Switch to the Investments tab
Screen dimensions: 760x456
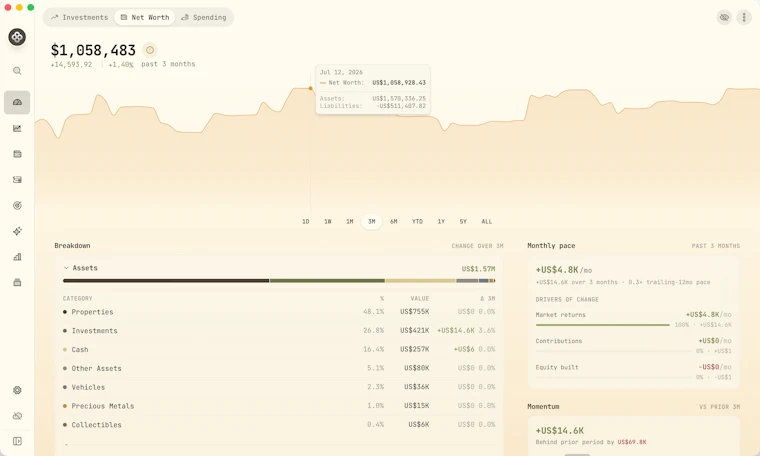pyautogui.click(x=80, y=17)
